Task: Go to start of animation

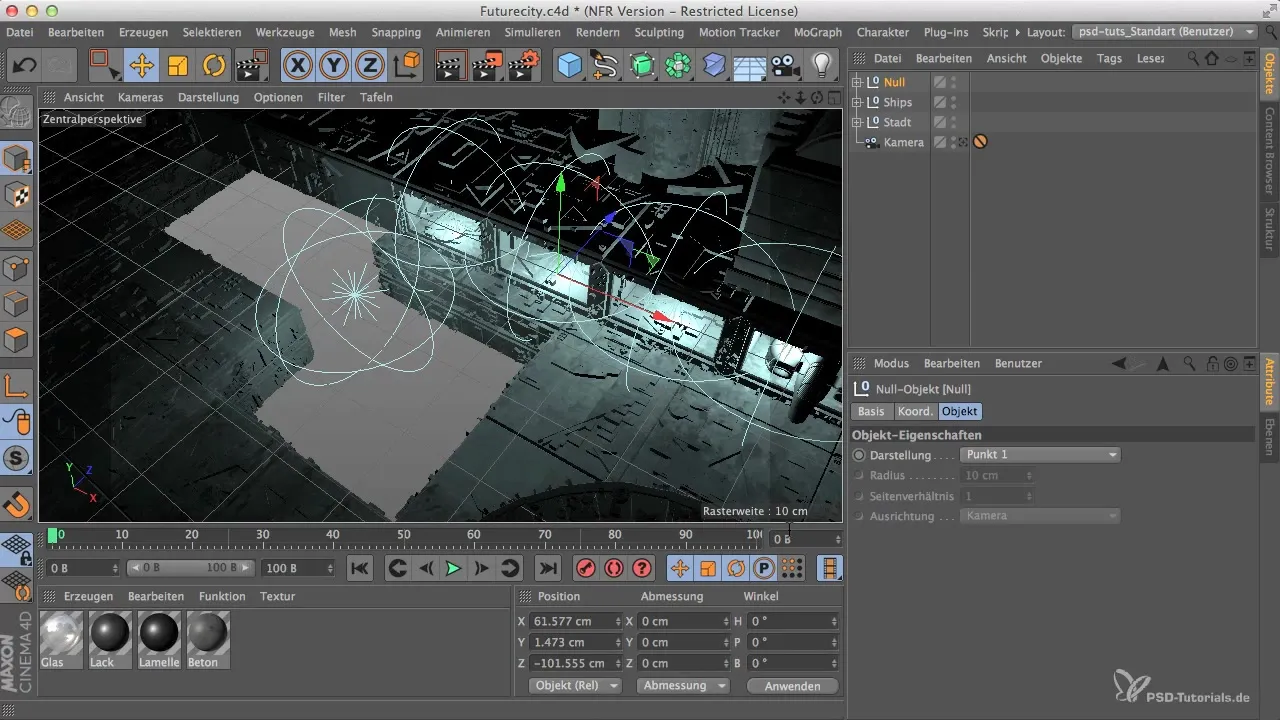Action: click(x=360, y=568)
